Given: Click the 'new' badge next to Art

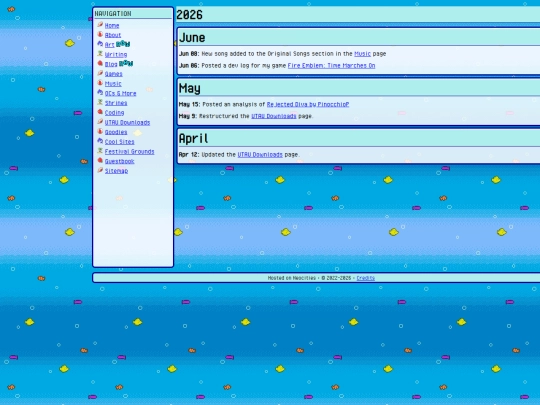Looking at the screenshot, I should click(123, 44).
